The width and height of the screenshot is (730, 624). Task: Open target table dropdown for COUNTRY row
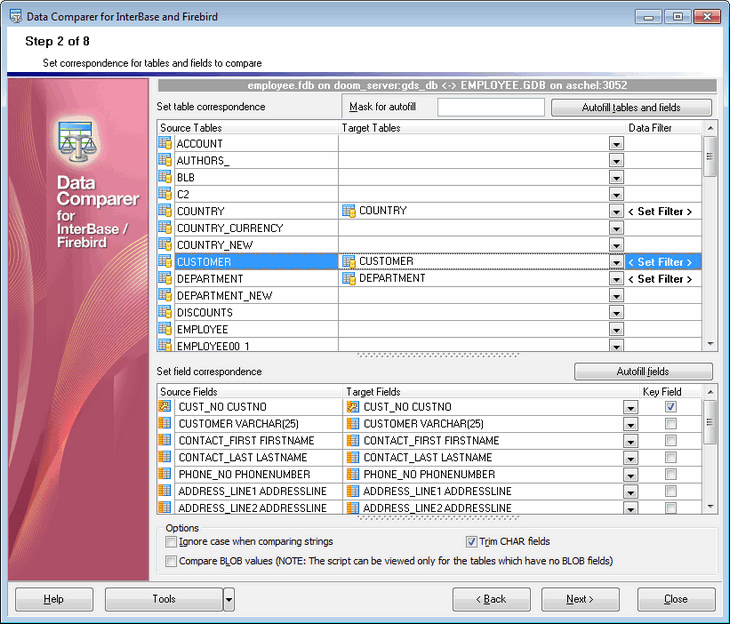click(616, 211)
